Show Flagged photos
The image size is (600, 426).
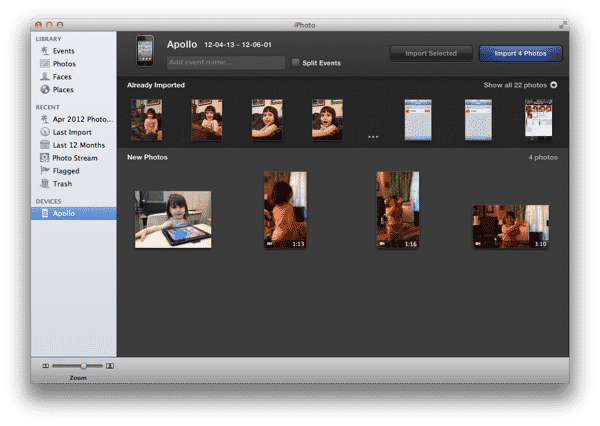tap(66, 171)
